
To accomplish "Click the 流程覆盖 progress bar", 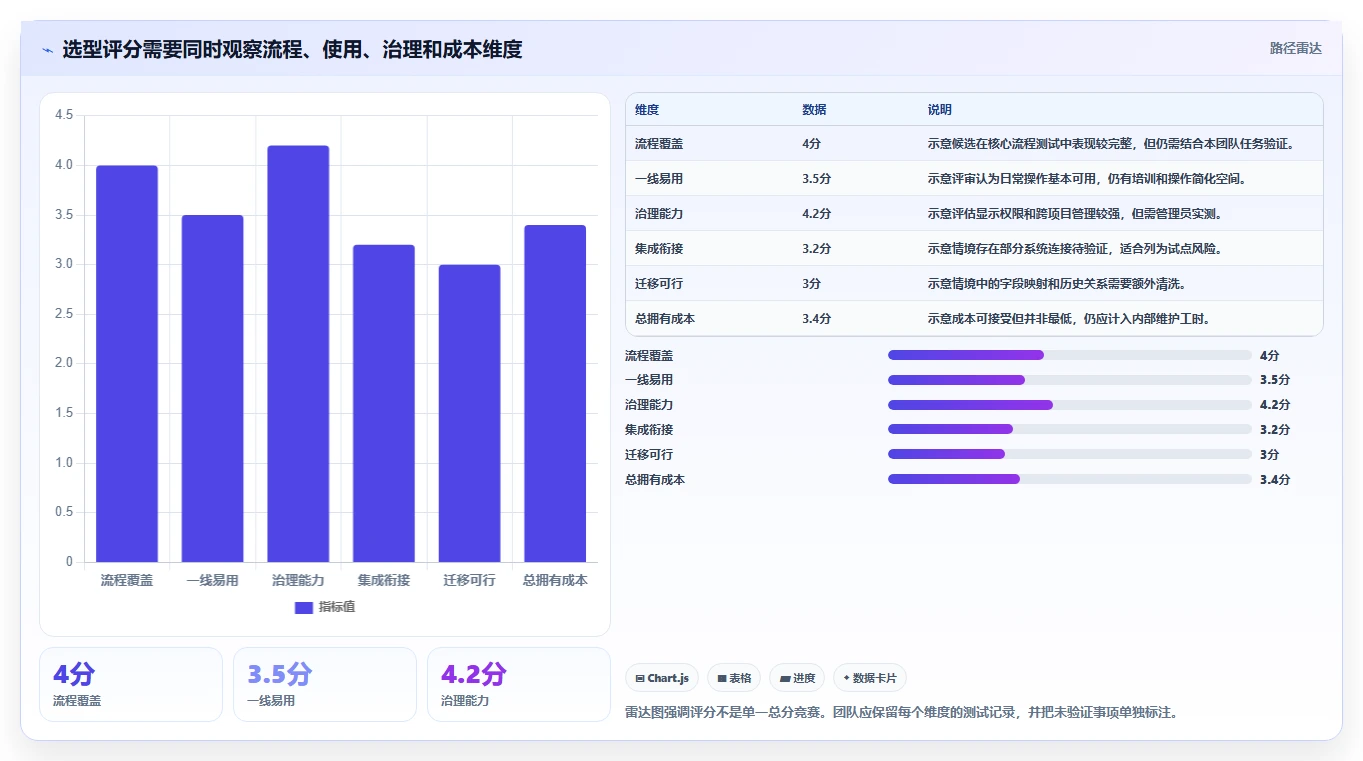I will click(1070, 355).
